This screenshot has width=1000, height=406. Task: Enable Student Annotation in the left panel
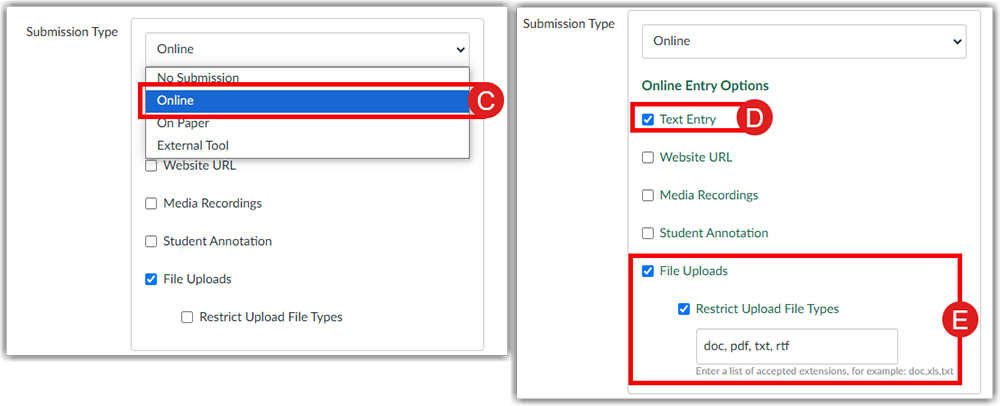pyautogui.click(x=151, y=242)
